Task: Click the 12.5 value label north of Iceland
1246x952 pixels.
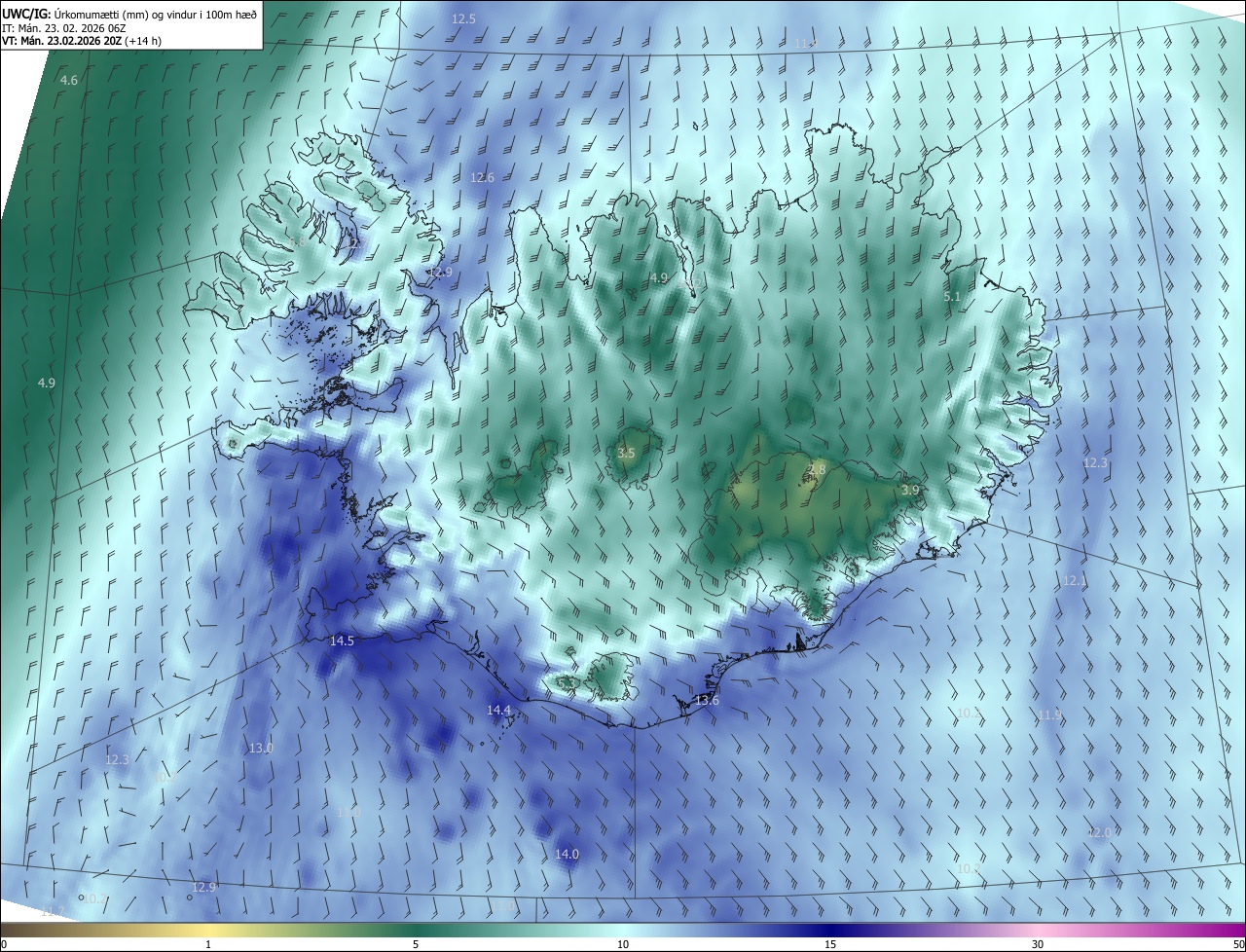Action: point(464,19)
